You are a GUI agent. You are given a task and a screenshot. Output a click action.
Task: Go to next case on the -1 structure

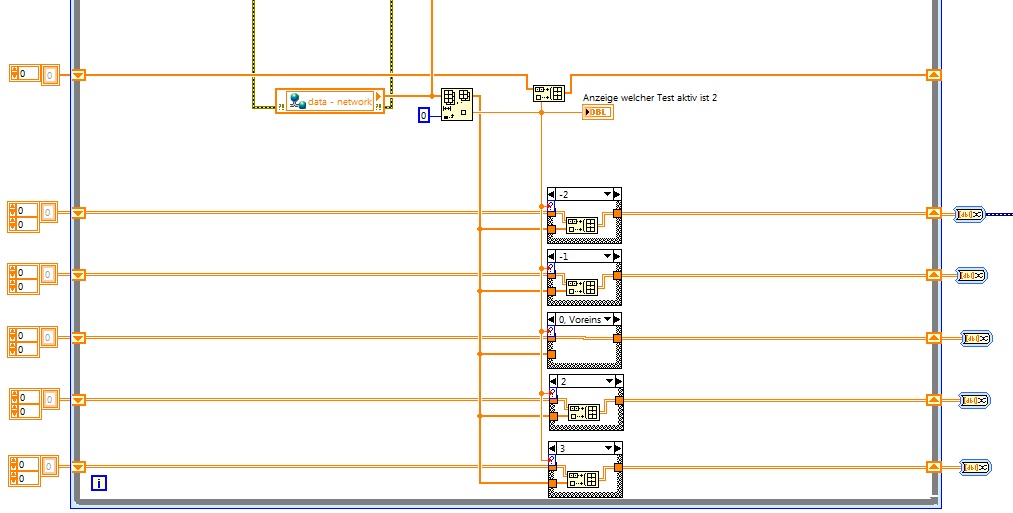tap(617, 256)
